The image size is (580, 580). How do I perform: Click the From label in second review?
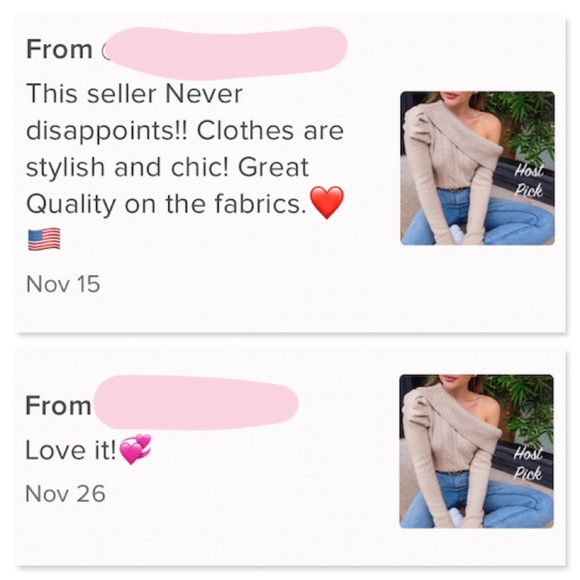(58, 406)
